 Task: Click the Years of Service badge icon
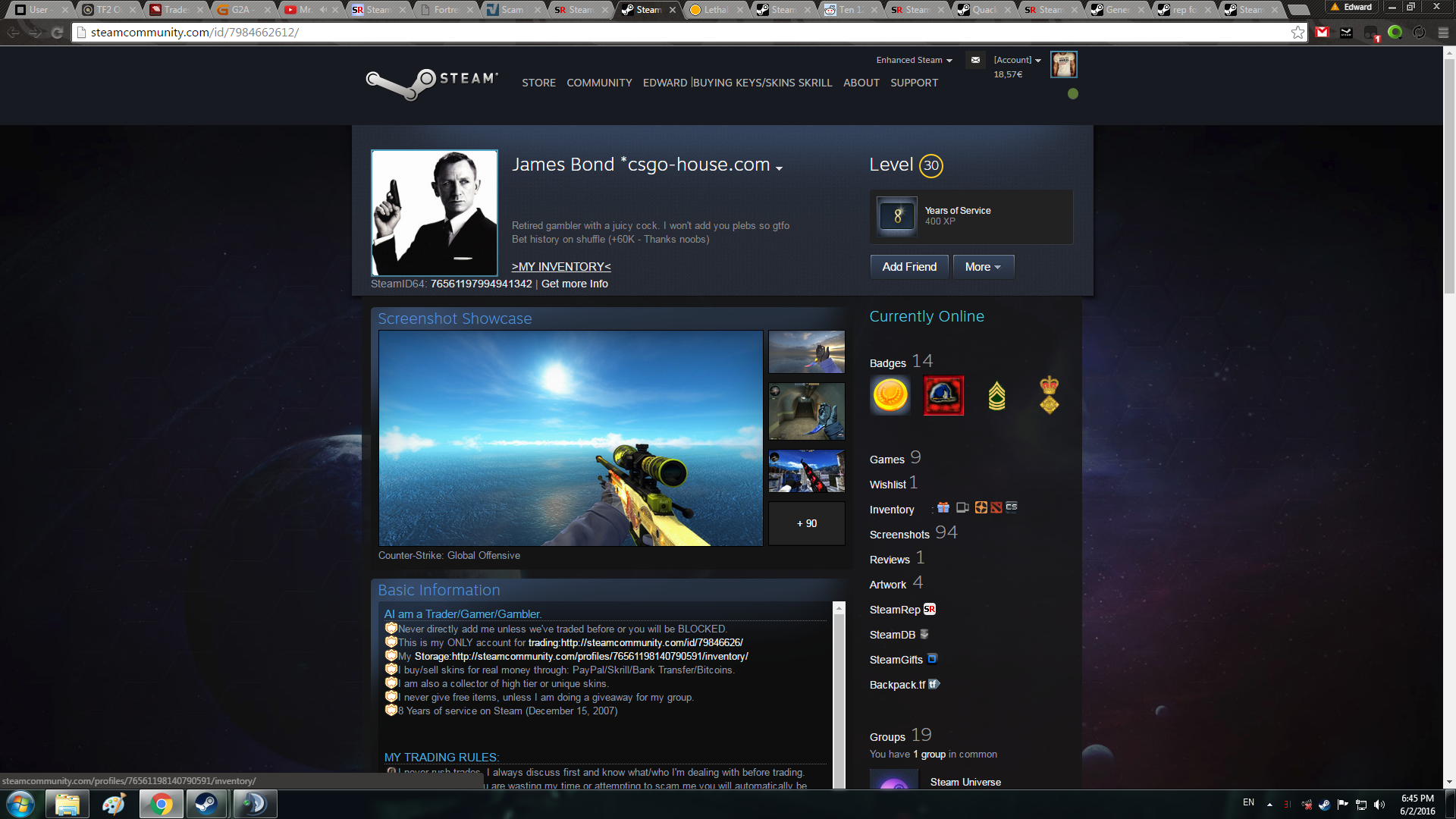tap(897, 216)
